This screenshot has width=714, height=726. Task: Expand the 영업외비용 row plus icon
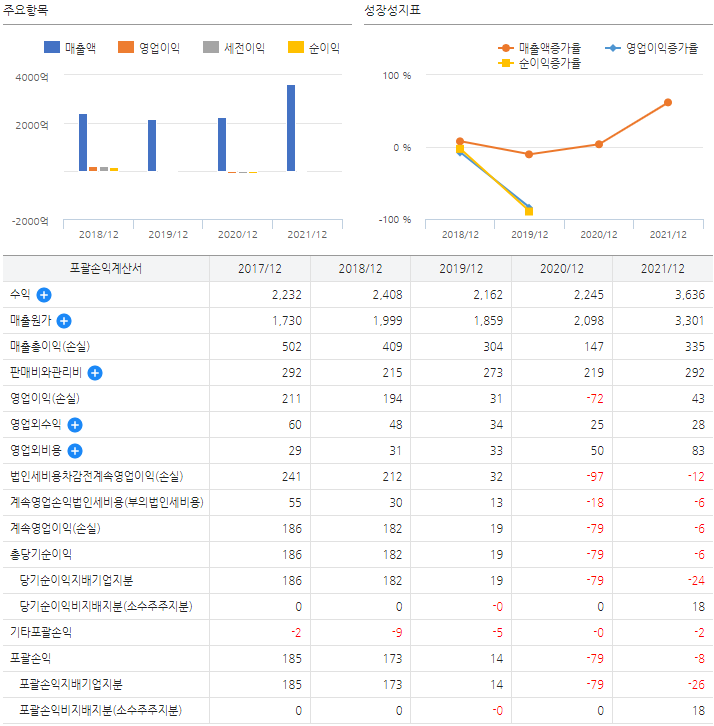click(x=75, y=451)
